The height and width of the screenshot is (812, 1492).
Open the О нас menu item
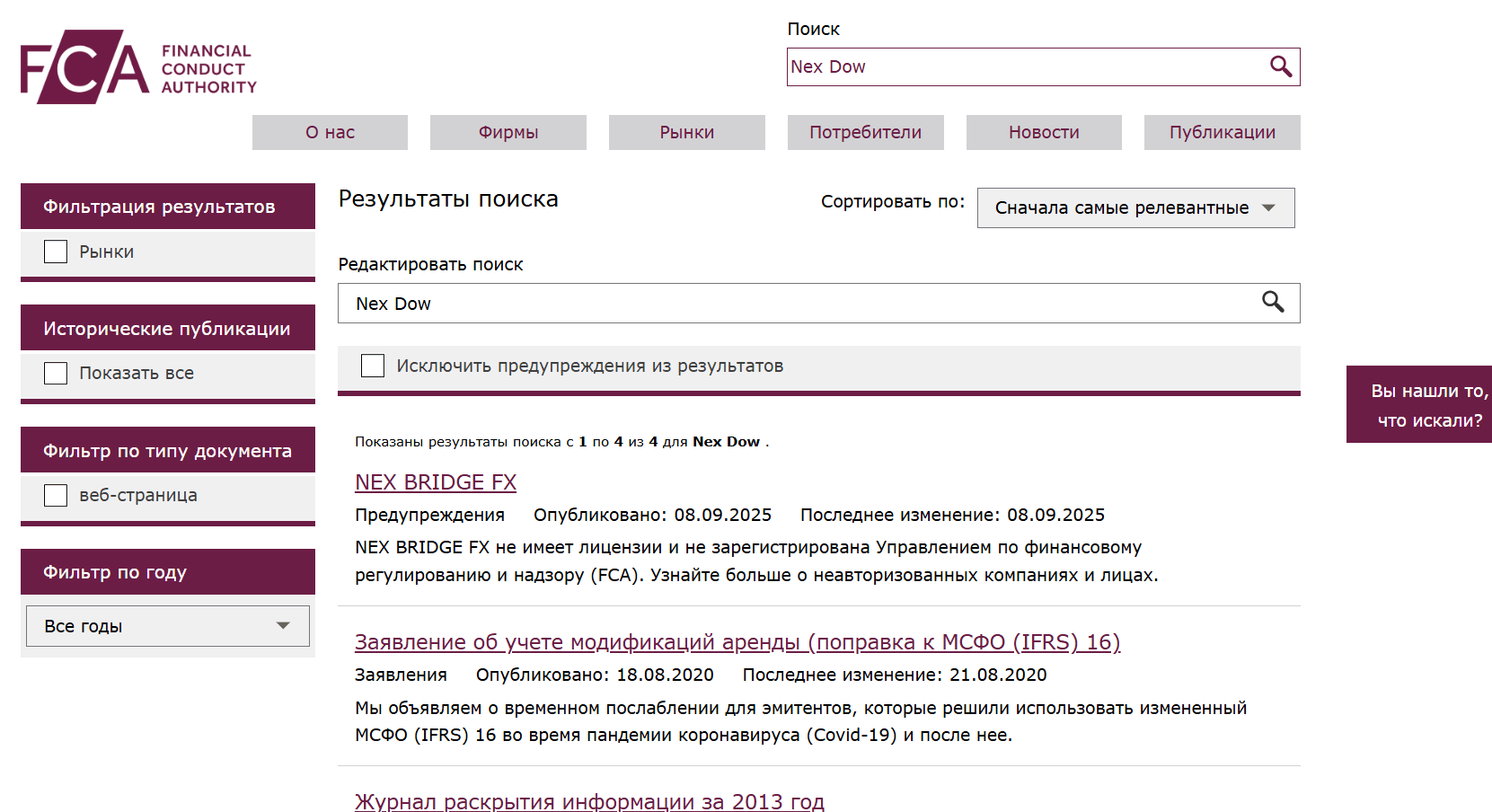[x=330, y=132]
